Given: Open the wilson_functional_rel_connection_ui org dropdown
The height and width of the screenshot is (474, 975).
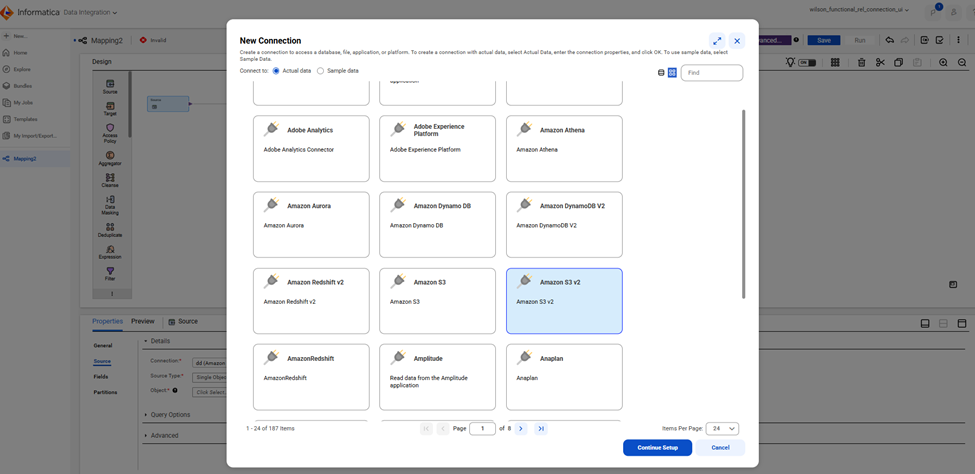Looking at the screenshot, I should pos(859,10).
